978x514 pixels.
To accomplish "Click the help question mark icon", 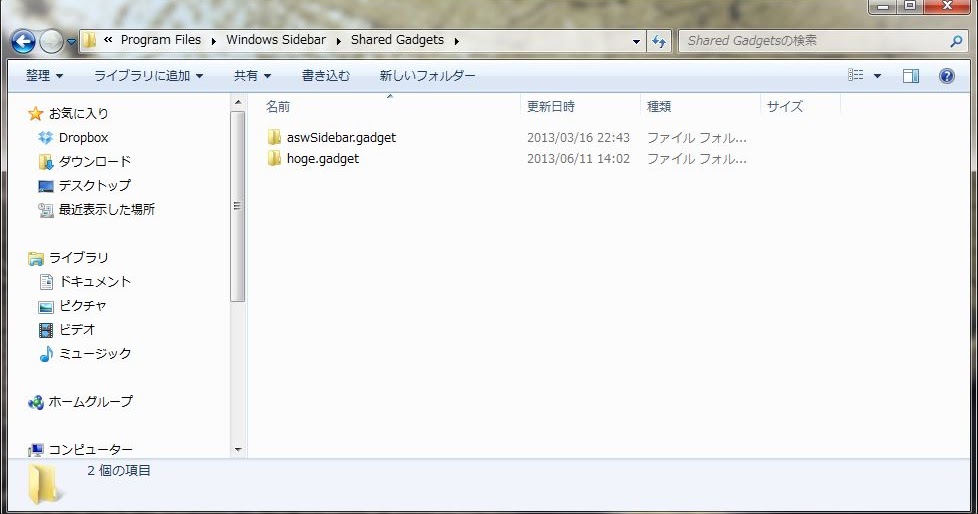I will pyautogui.click(x=946, y=76).
